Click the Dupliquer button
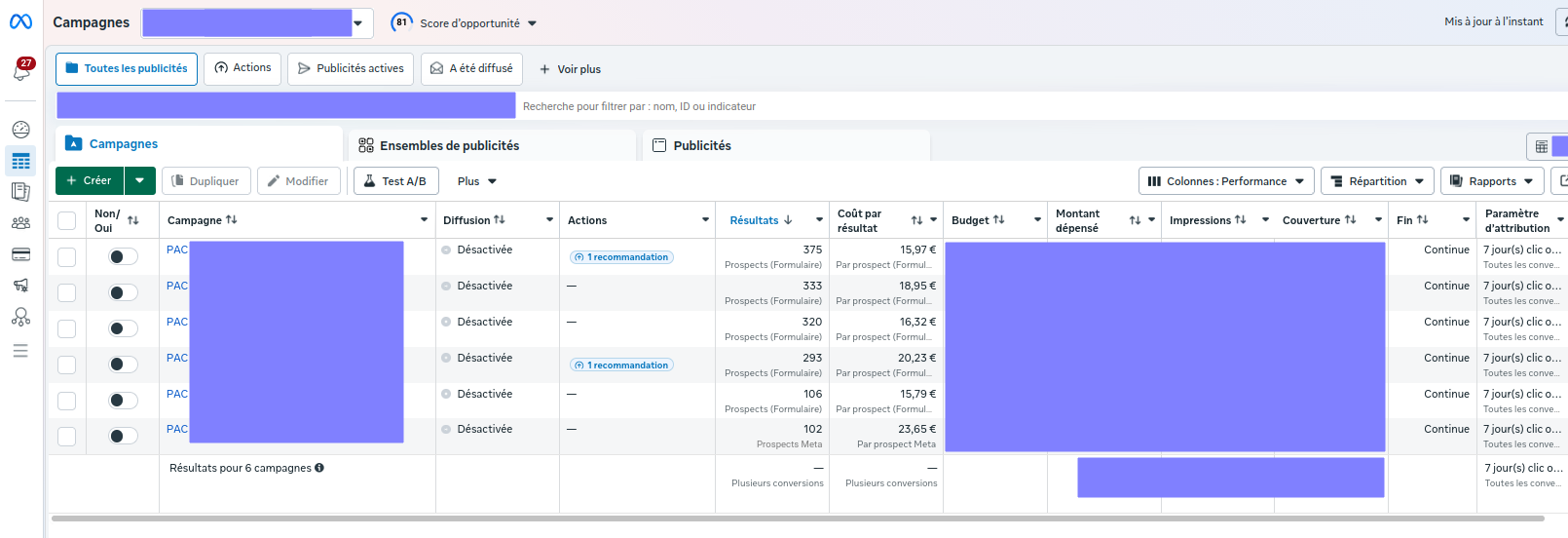 point(205,181)
